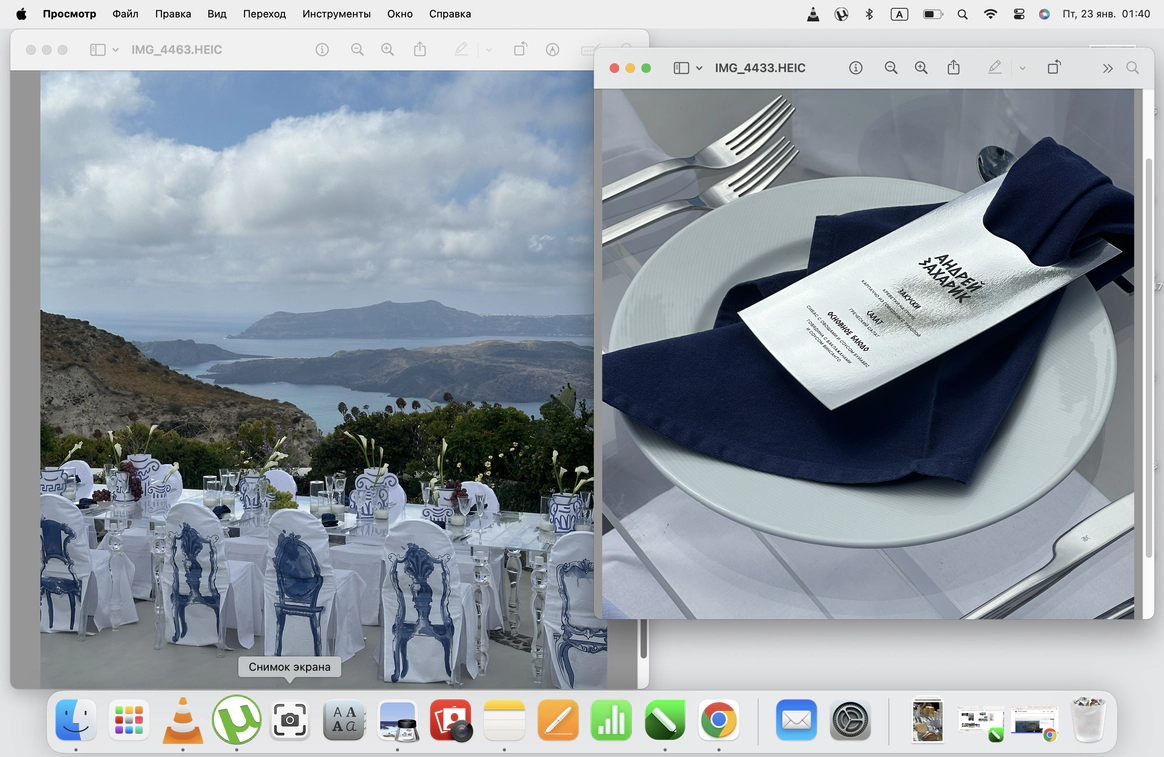Image resolution: width=1164 pixels, height=757 pixels.
Task: Open the Инструменты menu
Action: [x=336, y=14]
